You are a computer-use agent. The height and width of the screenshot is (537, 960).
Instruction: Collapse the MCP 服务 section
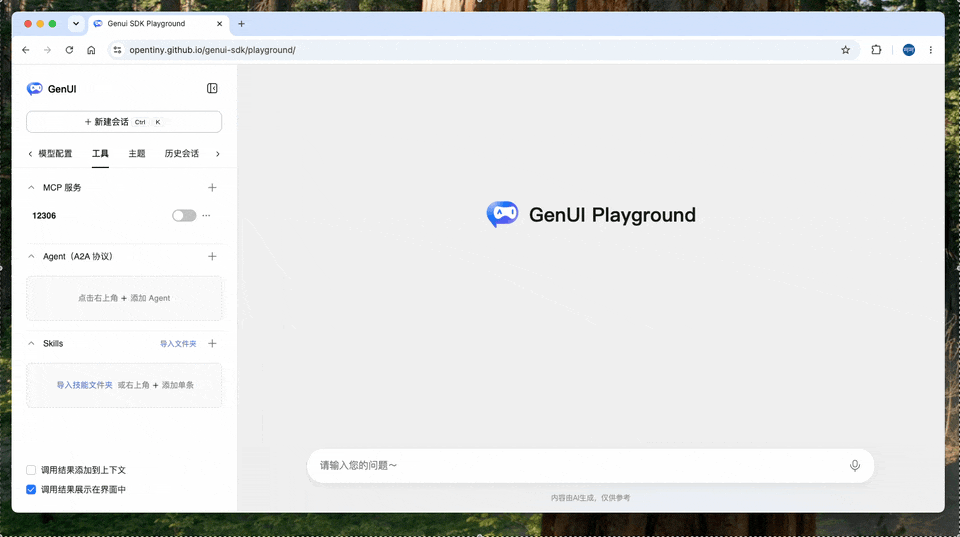(x=31, y=187)
